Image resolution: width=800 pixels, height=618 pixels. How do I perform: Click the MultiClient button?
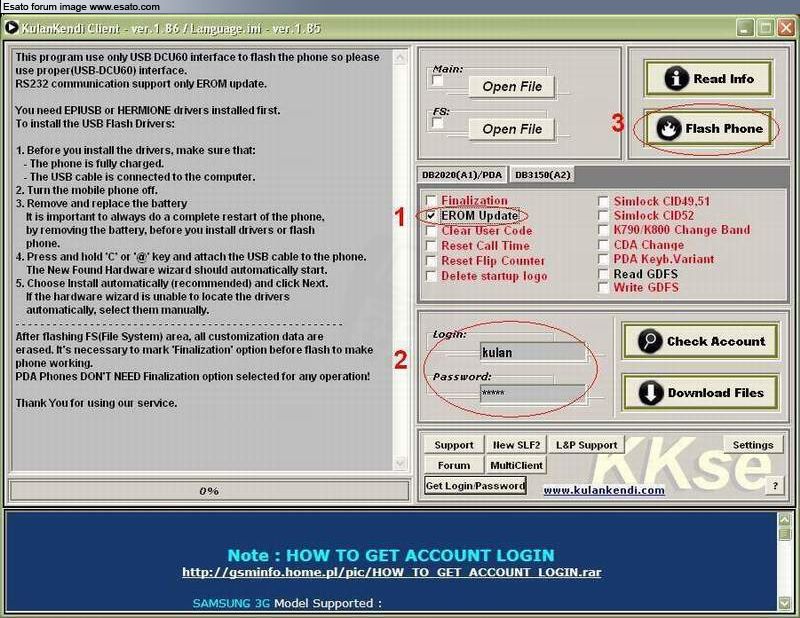pos(516,465)
